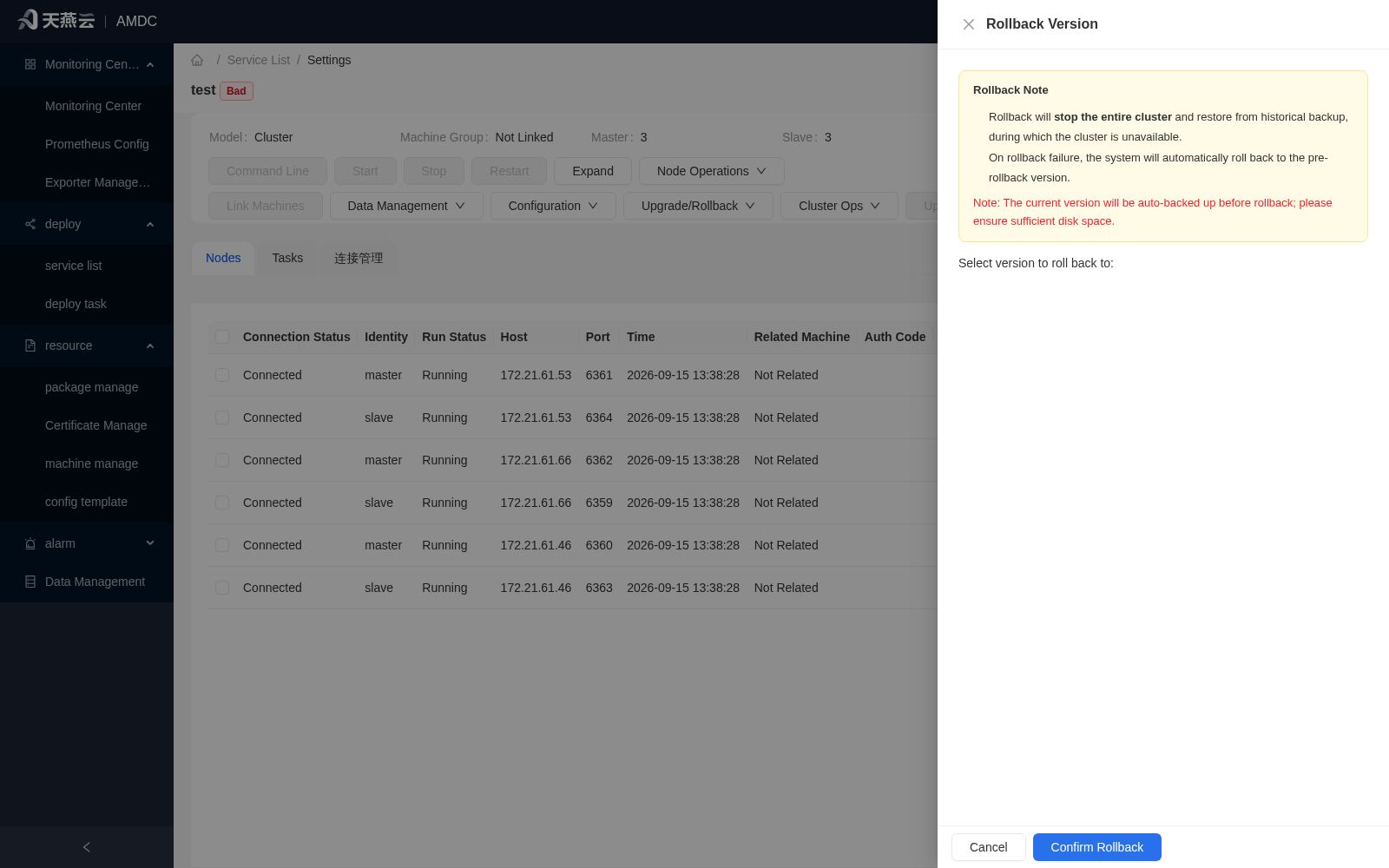Click the Monitoring Center grid icon
This screenshot has height=868, width=1389.
pyautogui.click(x=30, y=64)
